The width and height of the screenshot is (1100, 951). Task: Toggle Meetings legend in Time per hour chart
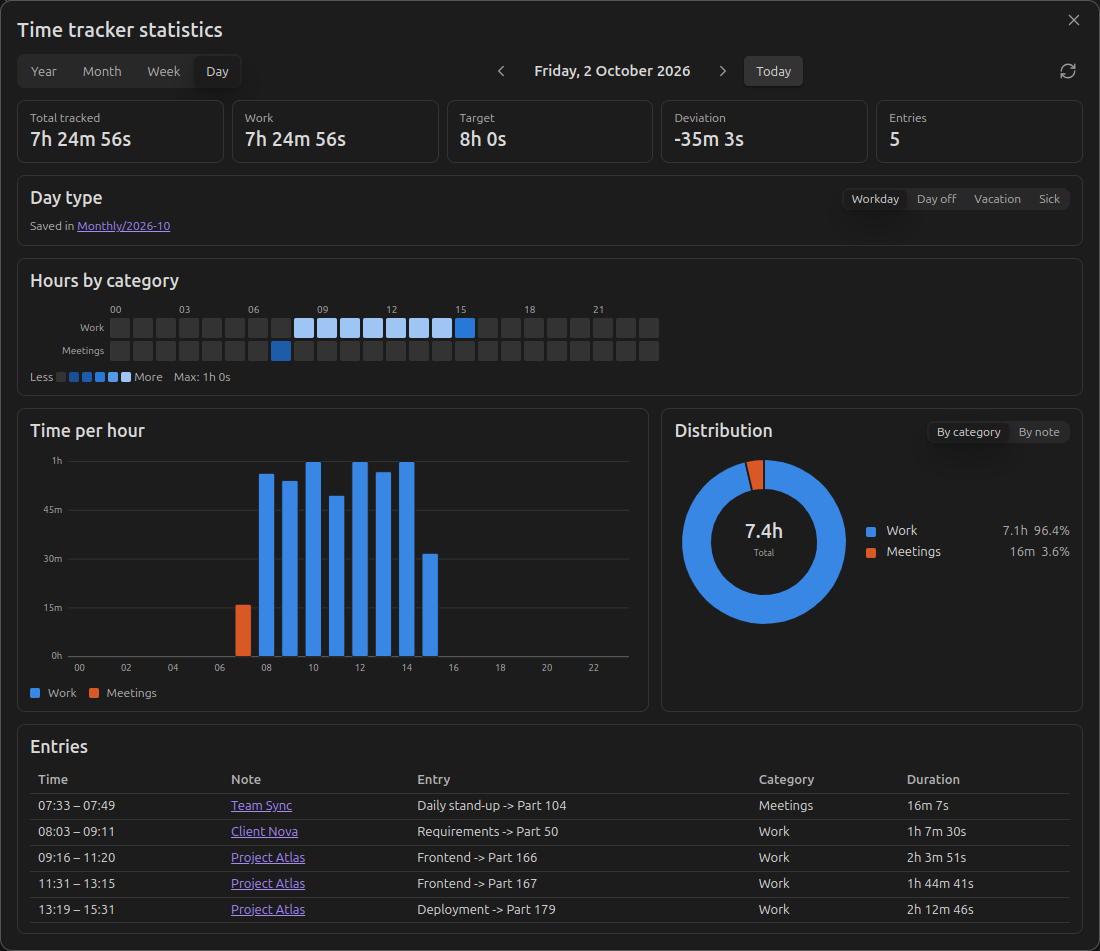pos(123,693)
